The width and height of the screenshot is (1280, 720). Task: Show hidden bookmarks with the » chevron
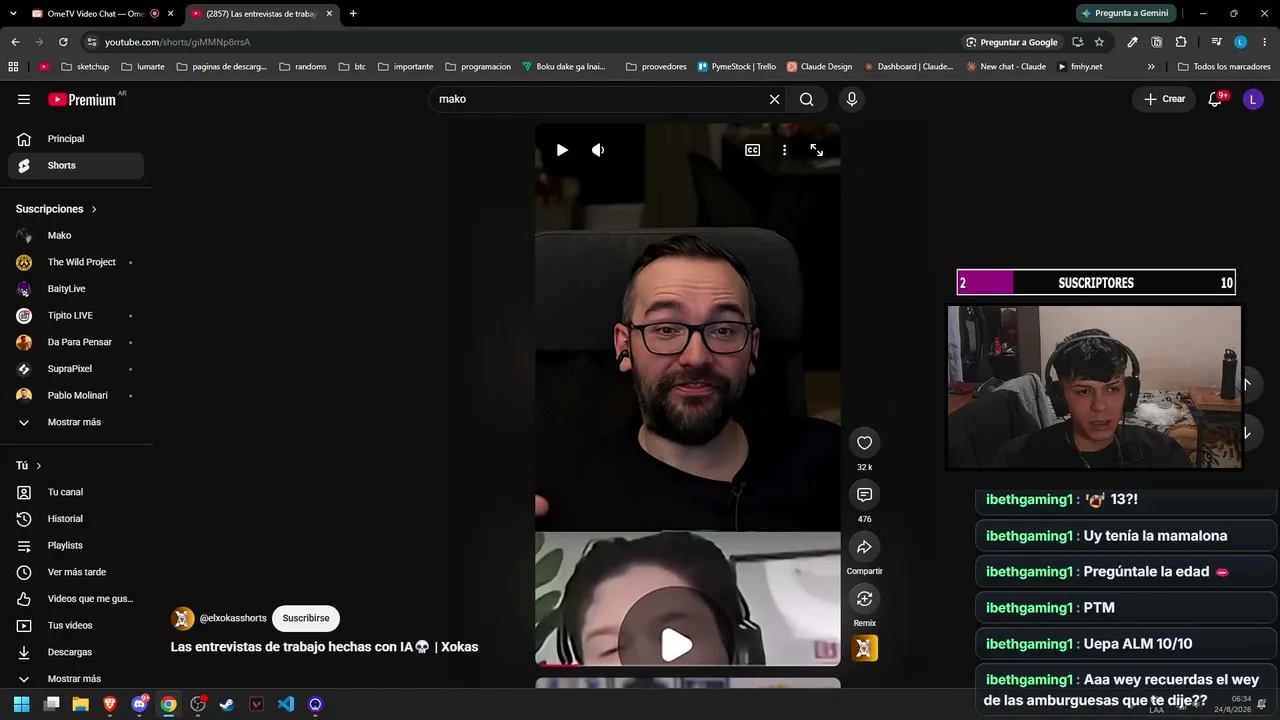click(x=1151, y=67)
